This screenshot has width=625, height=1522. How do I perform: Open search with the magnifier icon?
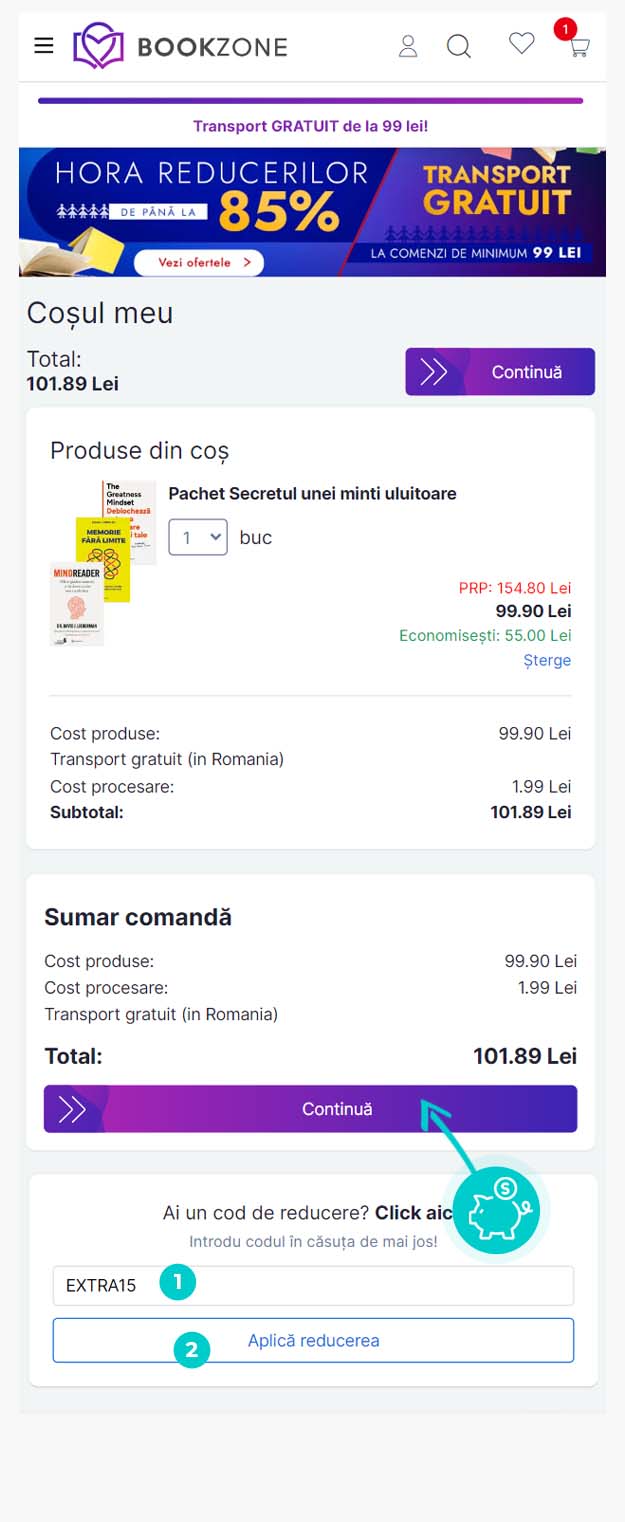point(459,46)
